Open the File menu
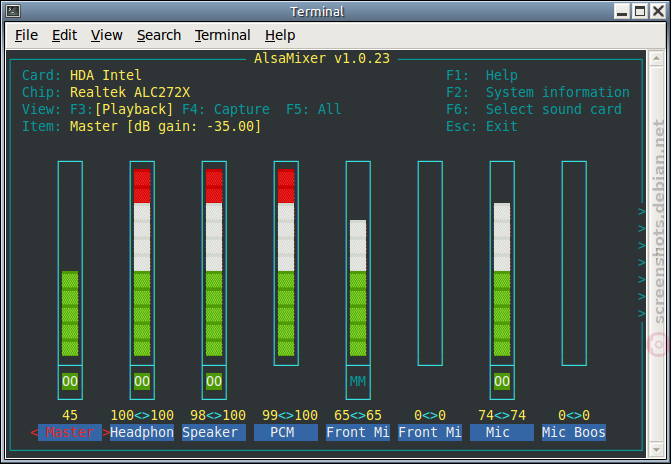Screen dimensions: 671x464 26,35
